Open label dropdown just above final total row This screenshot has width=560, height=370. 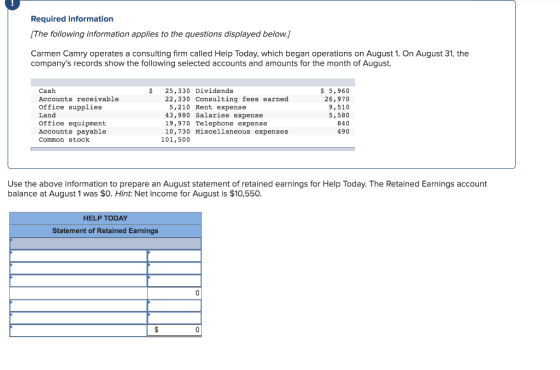pos(79,318)
